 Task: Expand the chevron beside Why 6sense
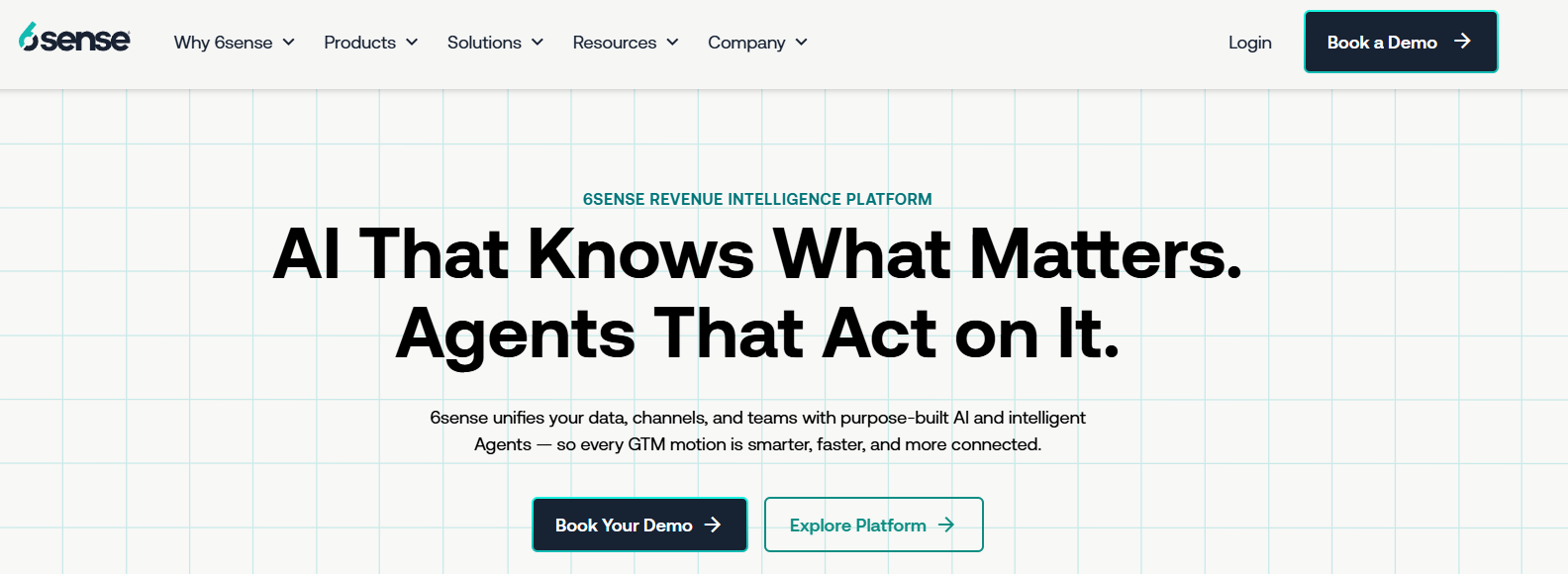coord(288,43)
